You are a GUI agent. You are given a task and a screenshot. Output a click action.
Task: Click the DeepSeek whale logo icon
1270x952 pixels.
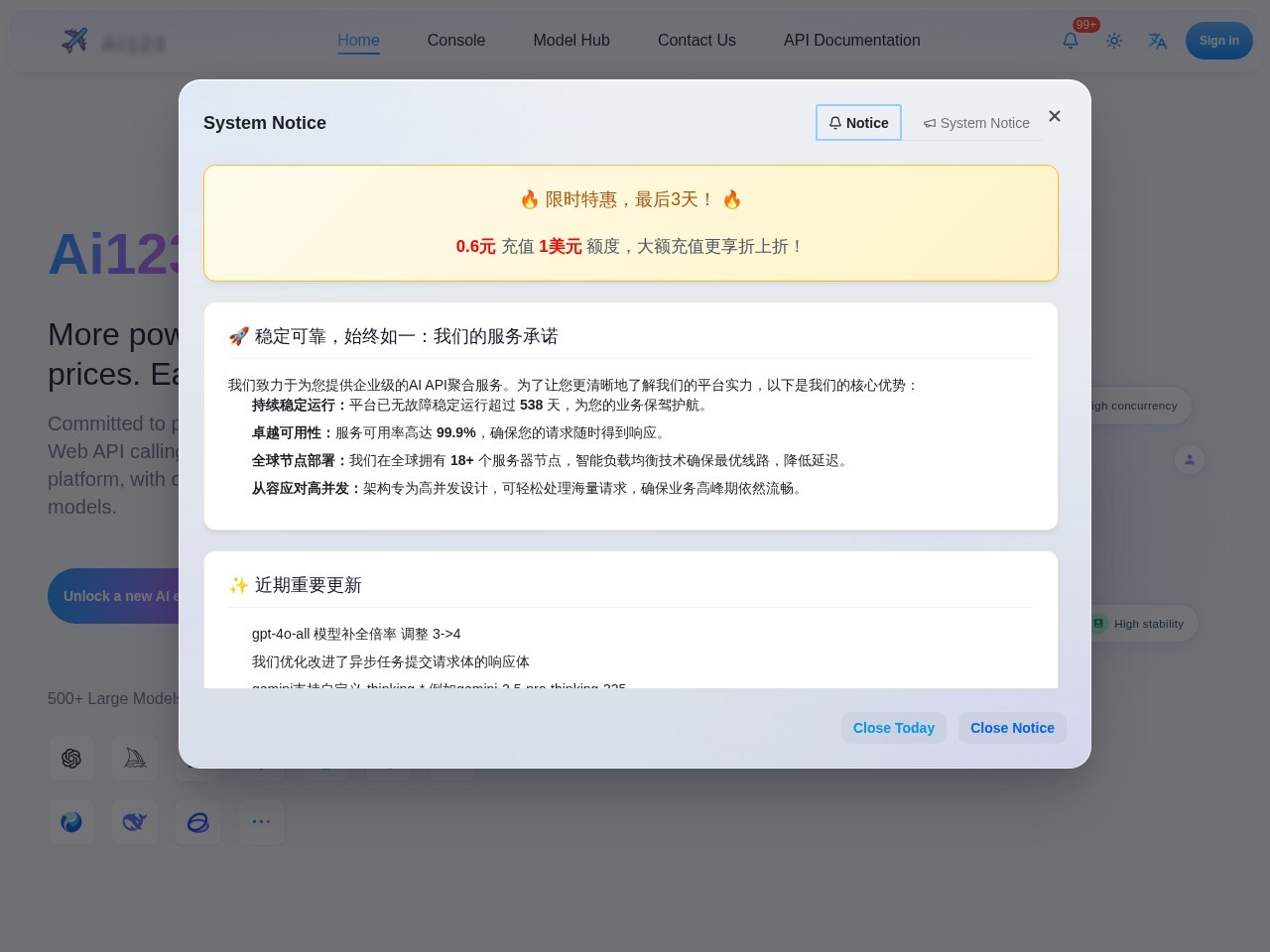[135, 822]
